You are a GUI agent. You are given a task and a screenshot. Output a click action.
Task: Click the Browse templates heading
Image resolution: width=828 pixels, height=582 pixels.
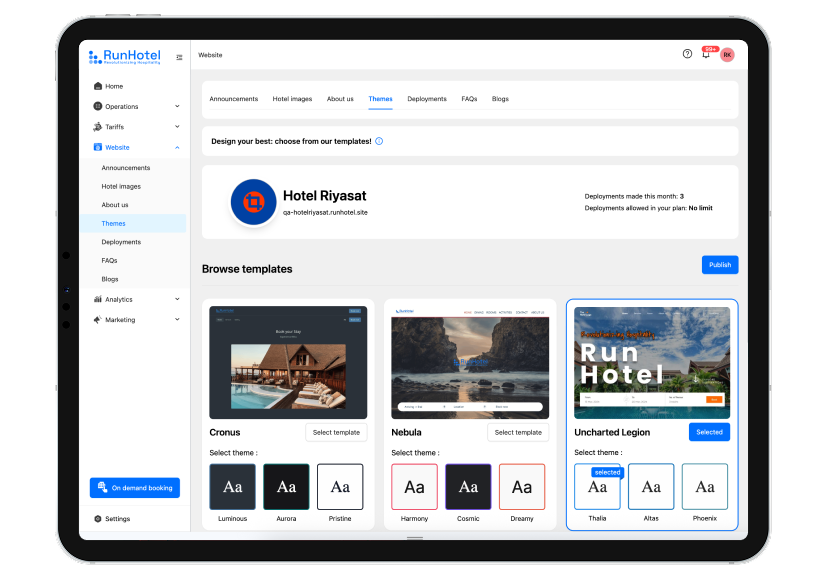[247, 269]
